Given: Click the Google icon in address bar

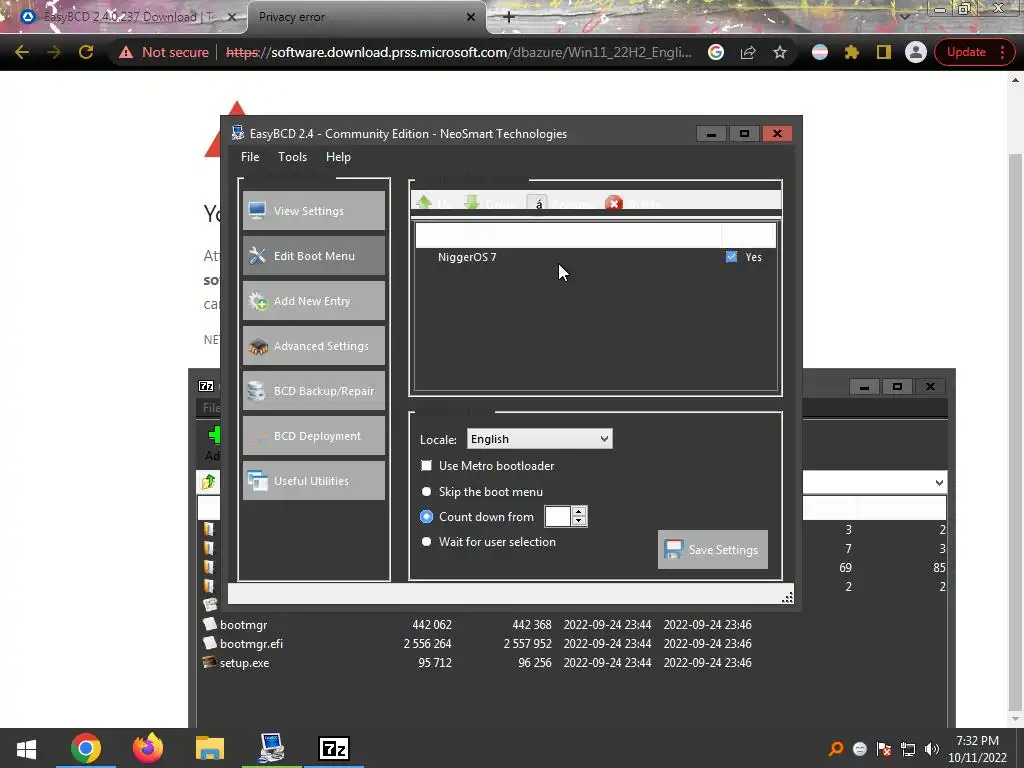Looking at the screenshot, I should [x=716, y=52].
